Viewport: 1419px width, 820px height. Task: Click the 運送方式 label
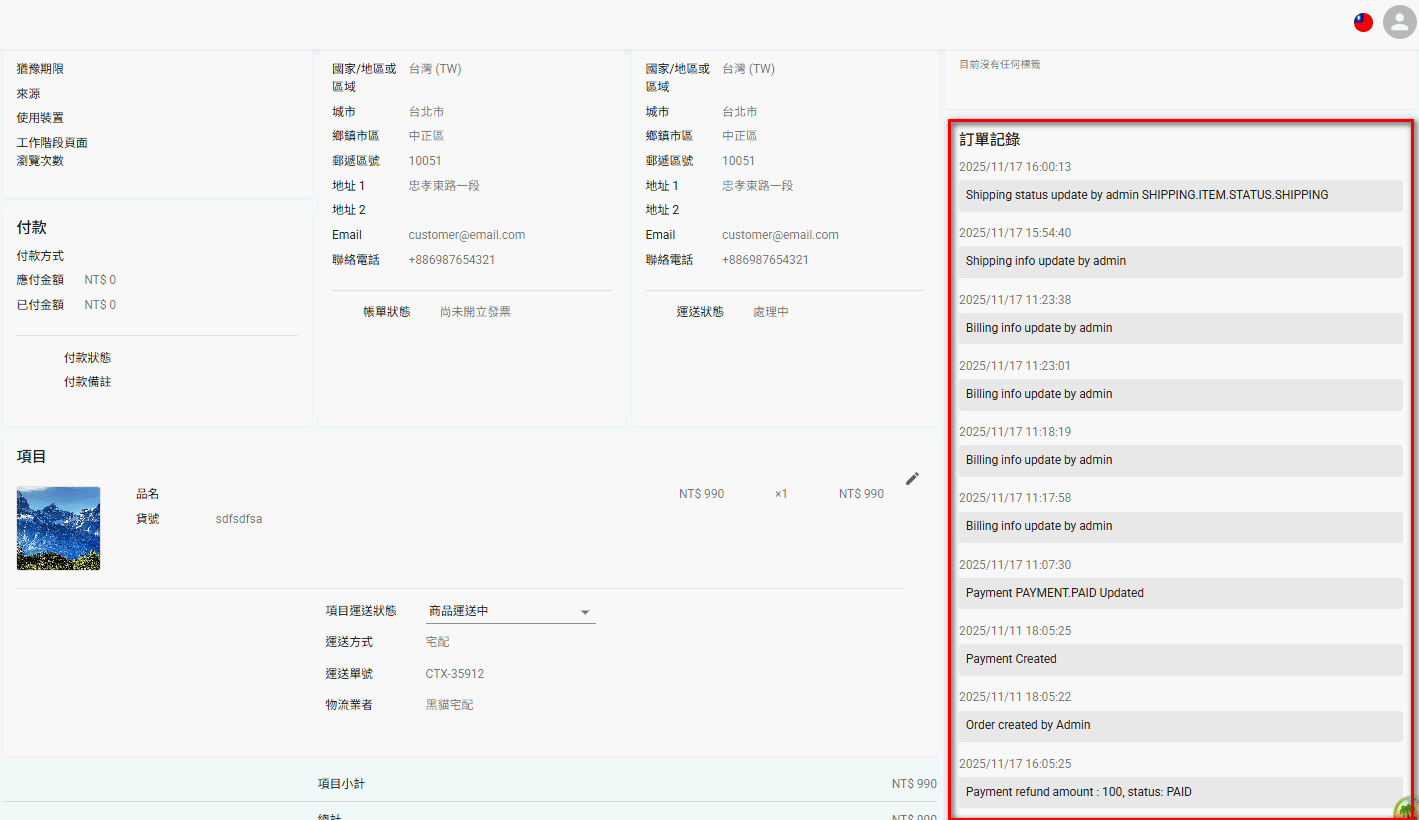point(349,642)
